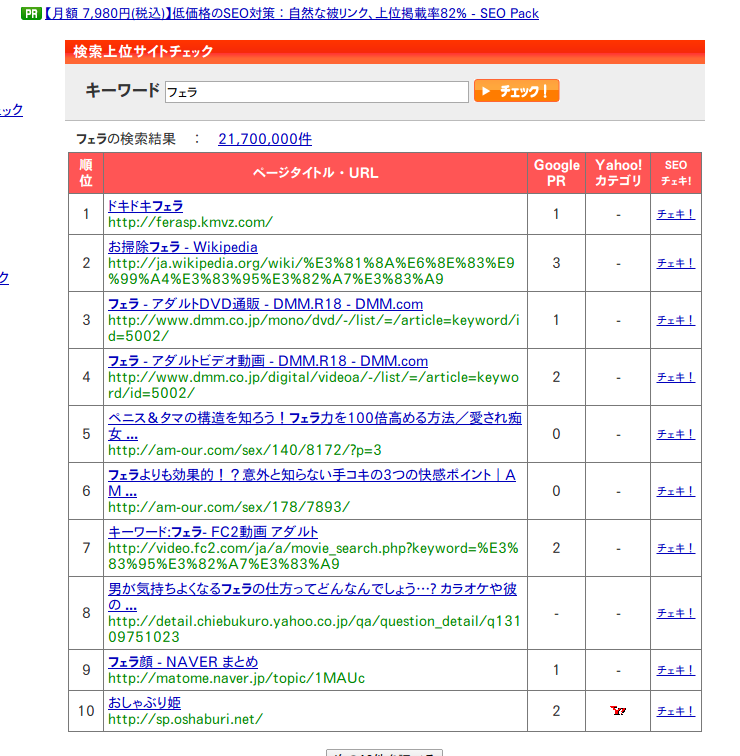Screen dimensions: 740x756
Task: Open the 21,700,000件 search results link
Action: pos(265,139)
